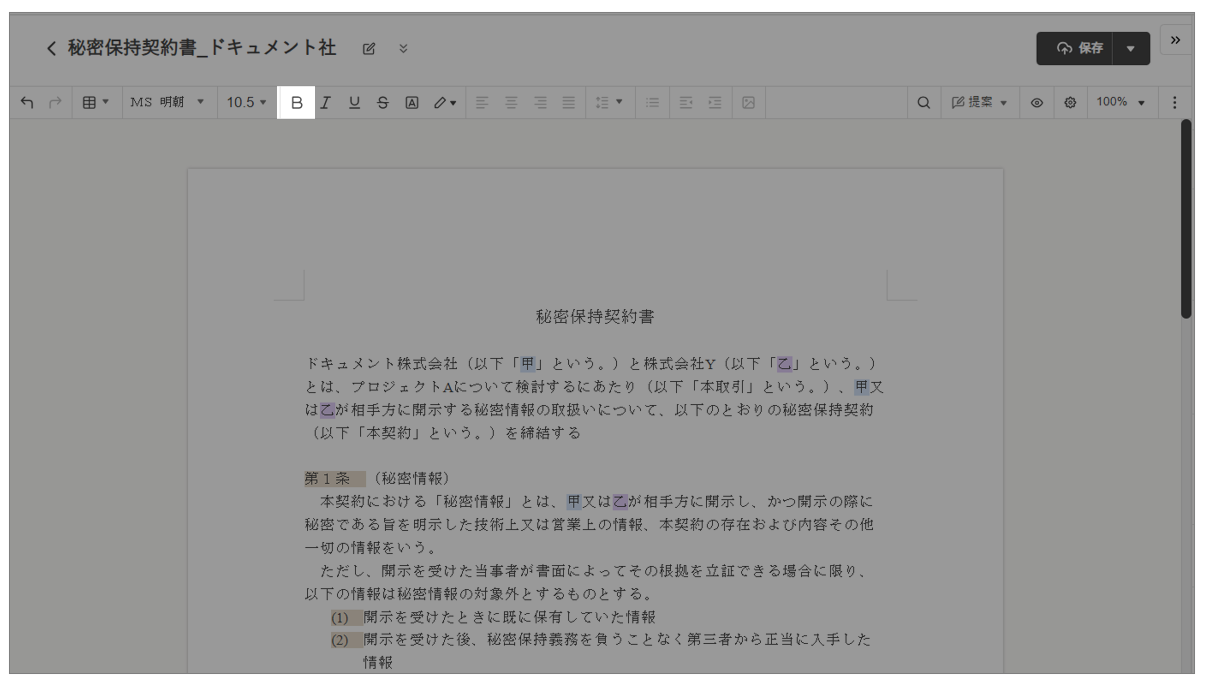Toggle underline text formatting
This screenshot has height=681, width=1205.
(x=354, y=102)
